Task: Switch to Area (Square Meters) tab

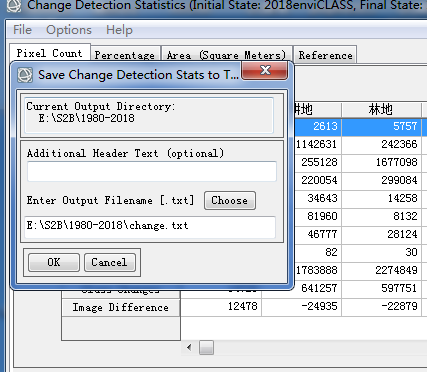Action: point(227,55)
